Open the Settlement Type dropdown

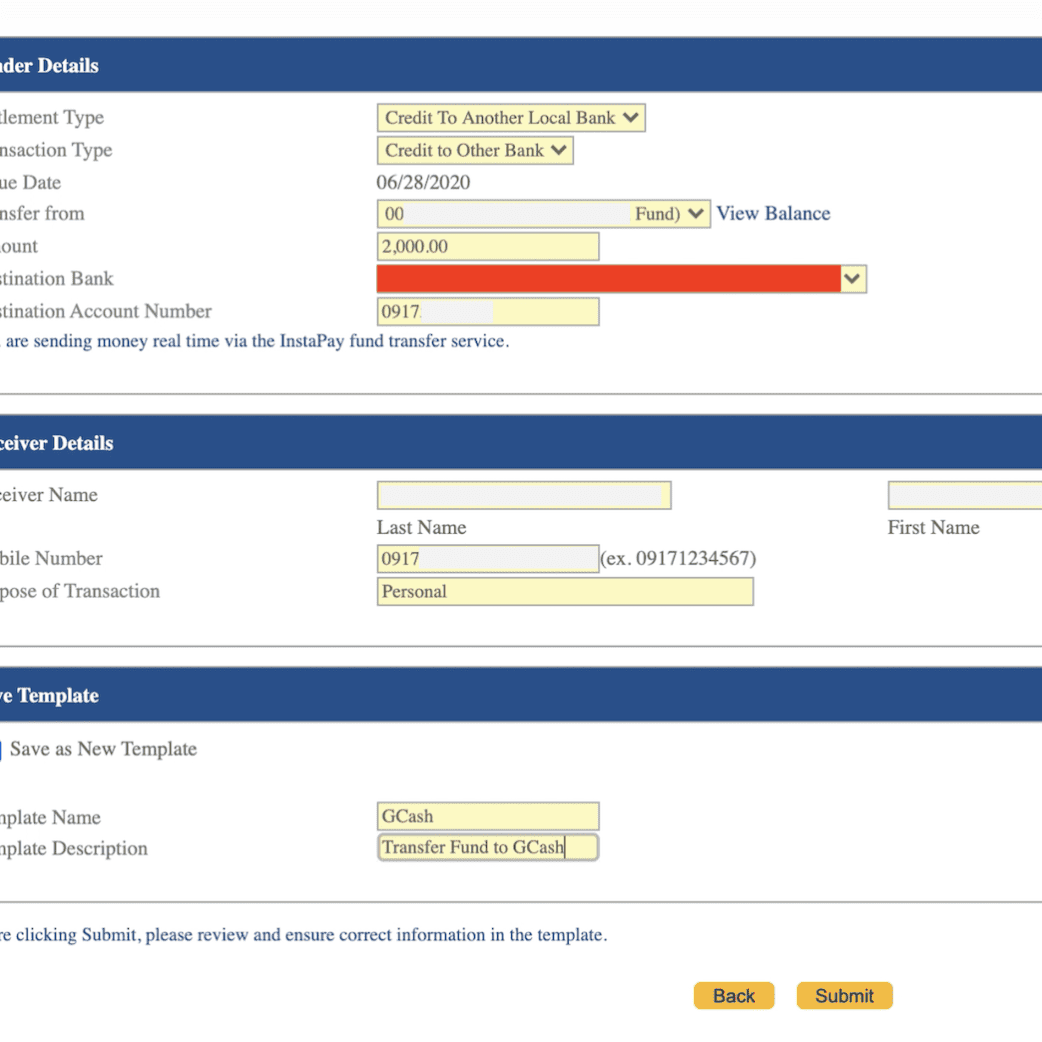click(x=510, y=118)
